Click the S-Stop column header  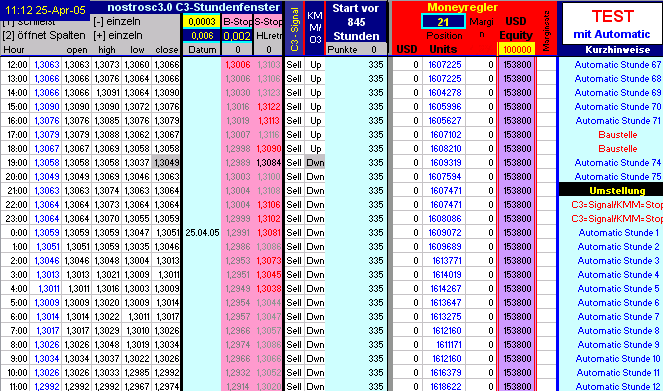click(268, 21)
